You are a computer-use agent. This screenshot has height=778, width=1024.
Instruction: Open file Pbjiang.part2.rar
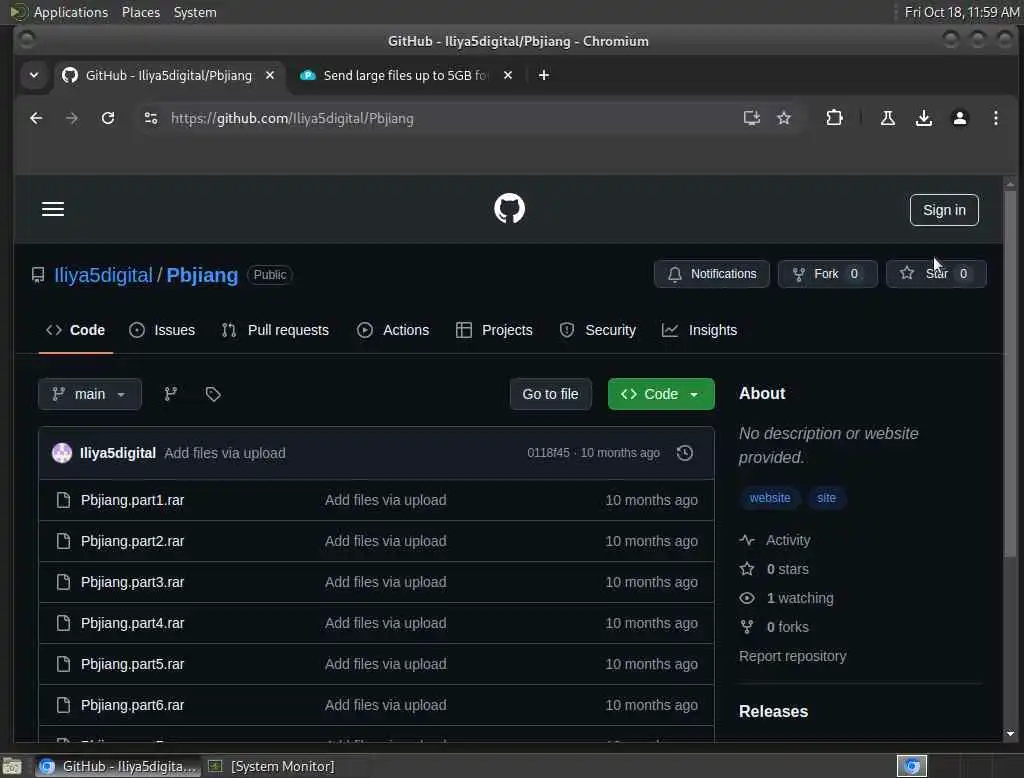tap(133, 542)
